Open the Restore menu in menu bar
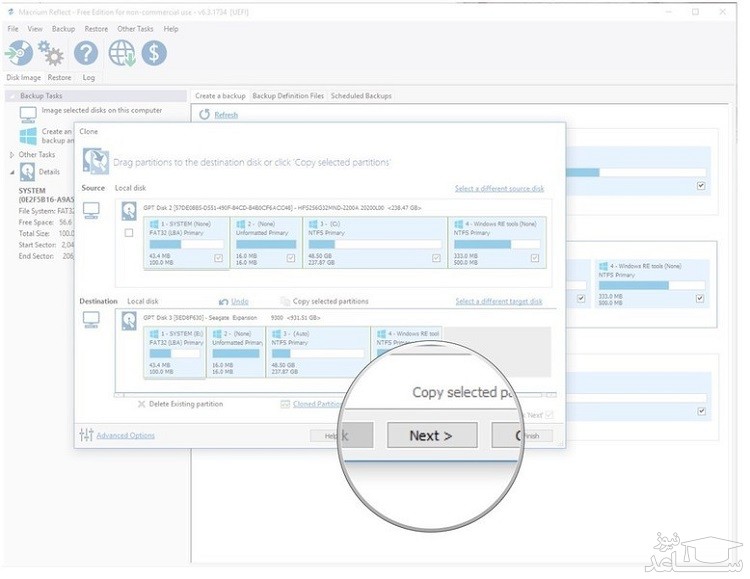Screen dimensions: 750x579 96,29
